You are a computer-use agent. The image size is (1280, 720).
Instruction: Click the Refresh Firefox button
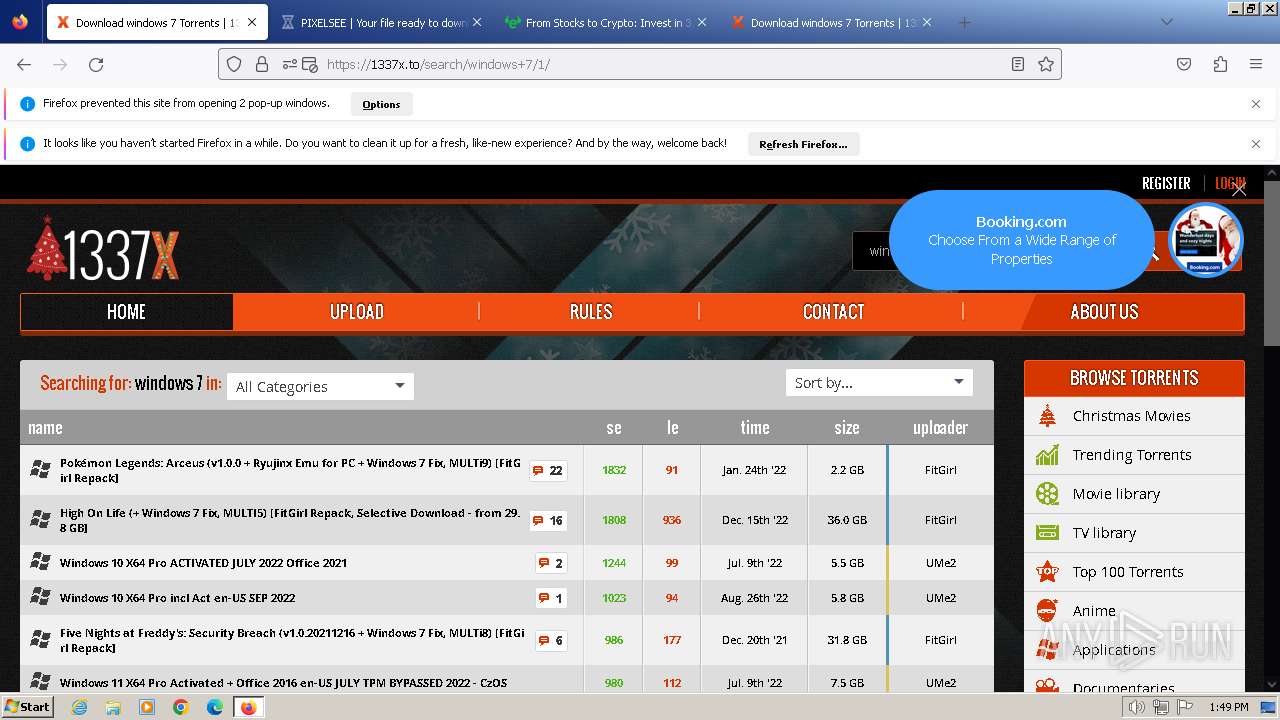point(803,144)
